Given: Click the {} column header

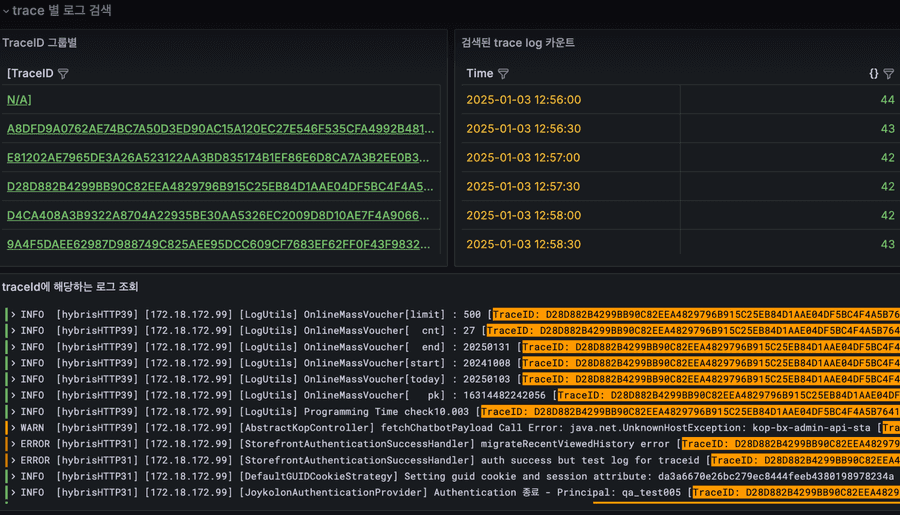Looking at the screenshot, I should (874, 73).
